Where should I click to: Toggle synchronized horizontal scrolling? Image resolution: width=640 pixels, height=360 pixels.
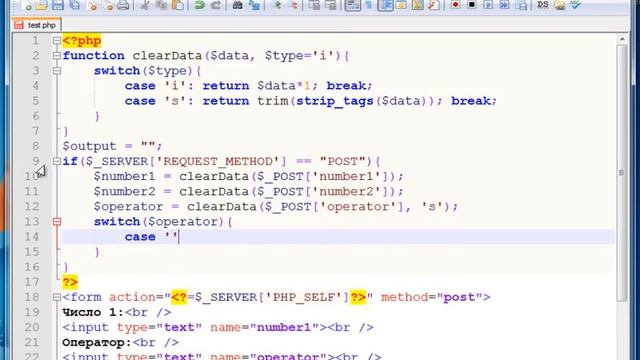click(330, 5)
